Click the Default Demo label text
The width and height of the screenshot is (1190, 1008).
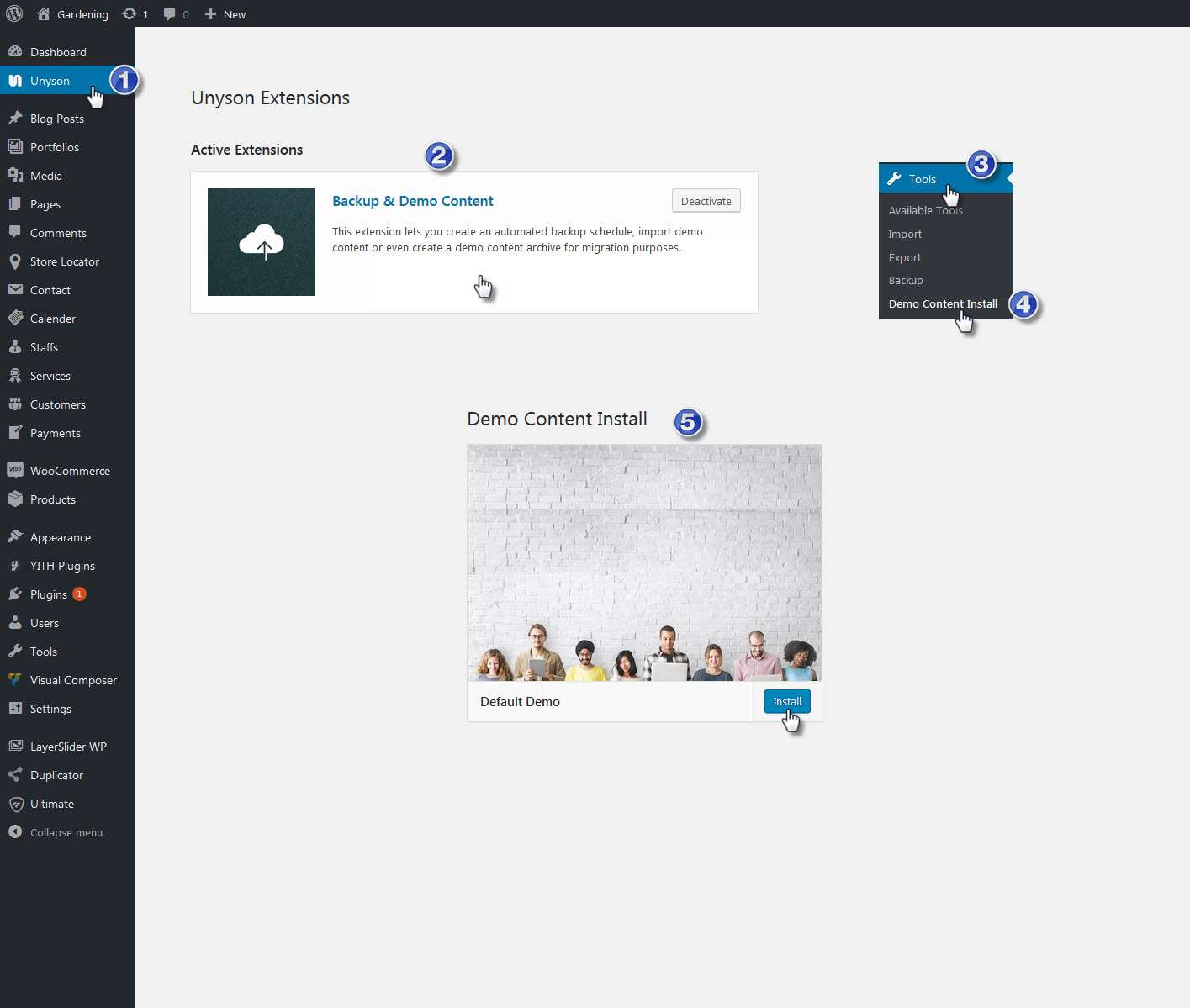520,701
